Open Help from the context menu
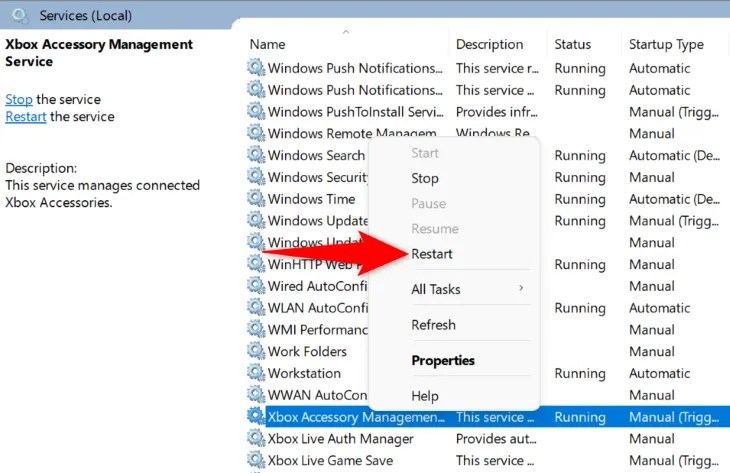The image size is (730, 473). click(x=425, y=396)
